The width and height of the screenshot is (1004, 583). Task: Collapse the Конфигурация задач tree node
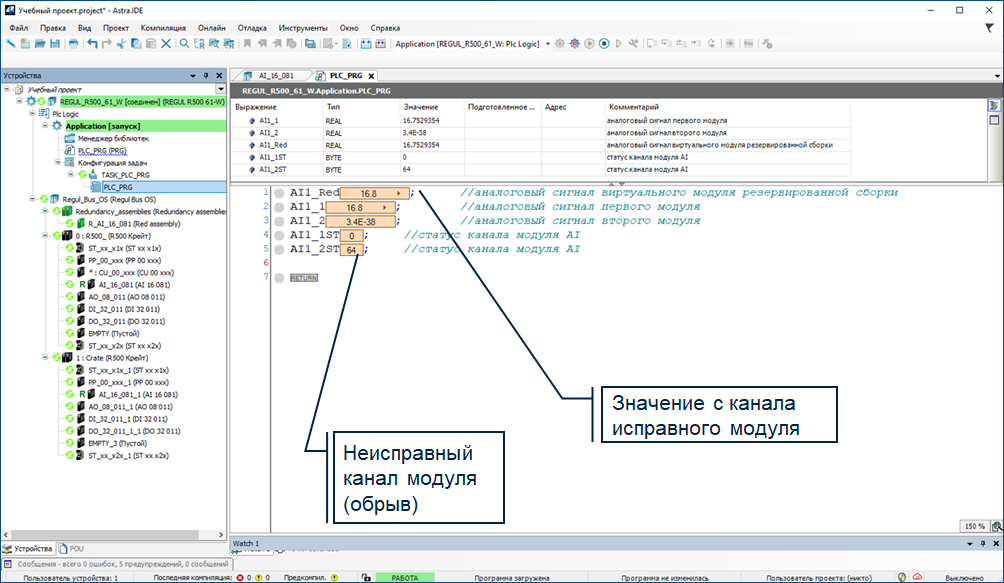[56, 162]
